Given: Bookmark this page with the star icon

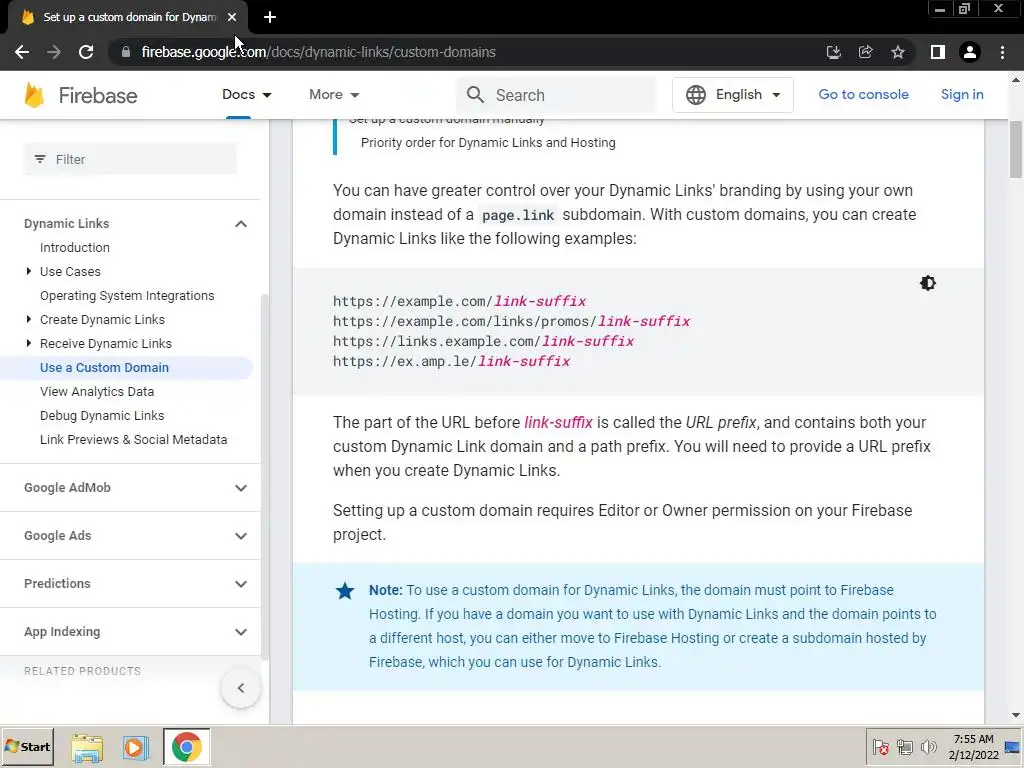Looking at the screenshot, I should coord(898,52).
